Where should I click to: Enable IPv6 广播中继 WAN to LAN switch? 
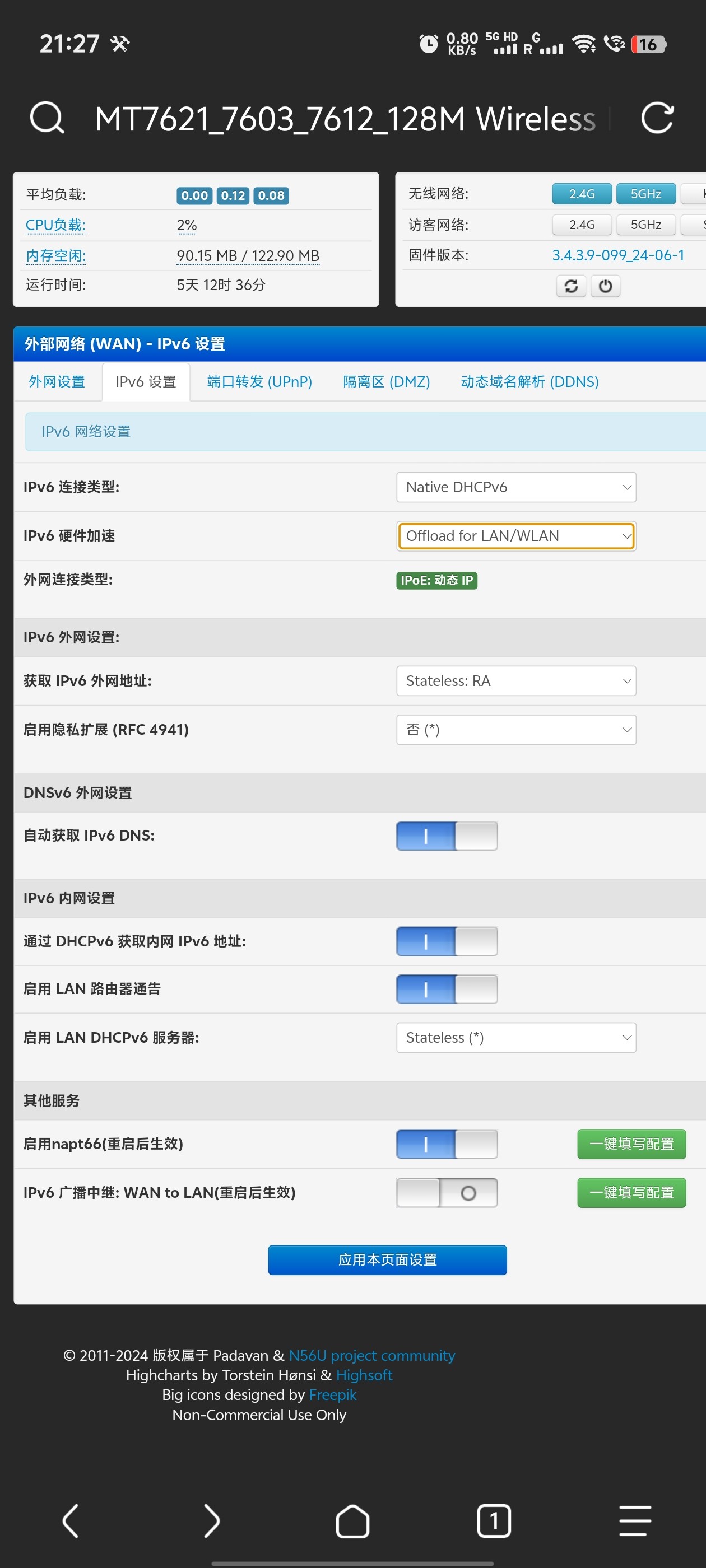(447, 1192)
